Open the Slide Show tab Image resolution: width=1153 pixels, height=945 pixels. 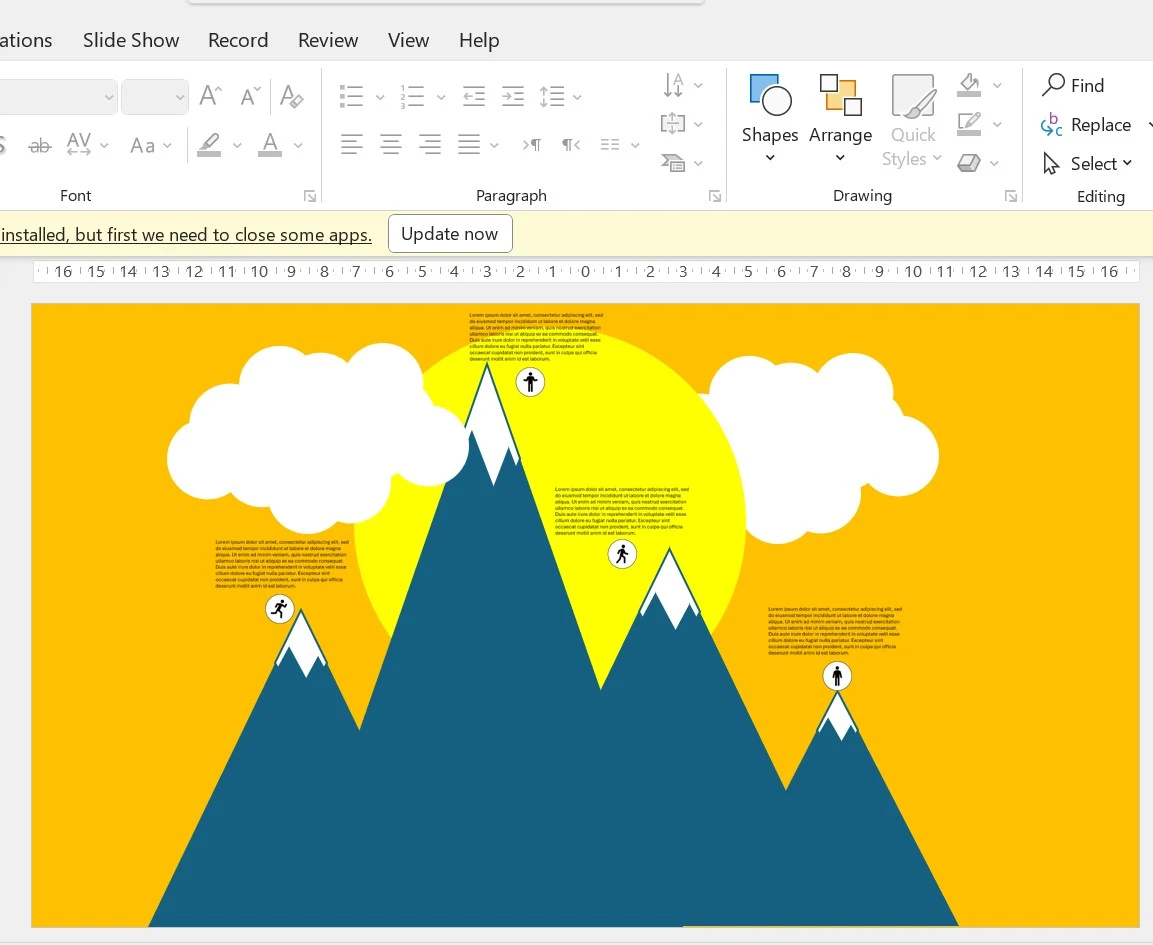(131, 40)
